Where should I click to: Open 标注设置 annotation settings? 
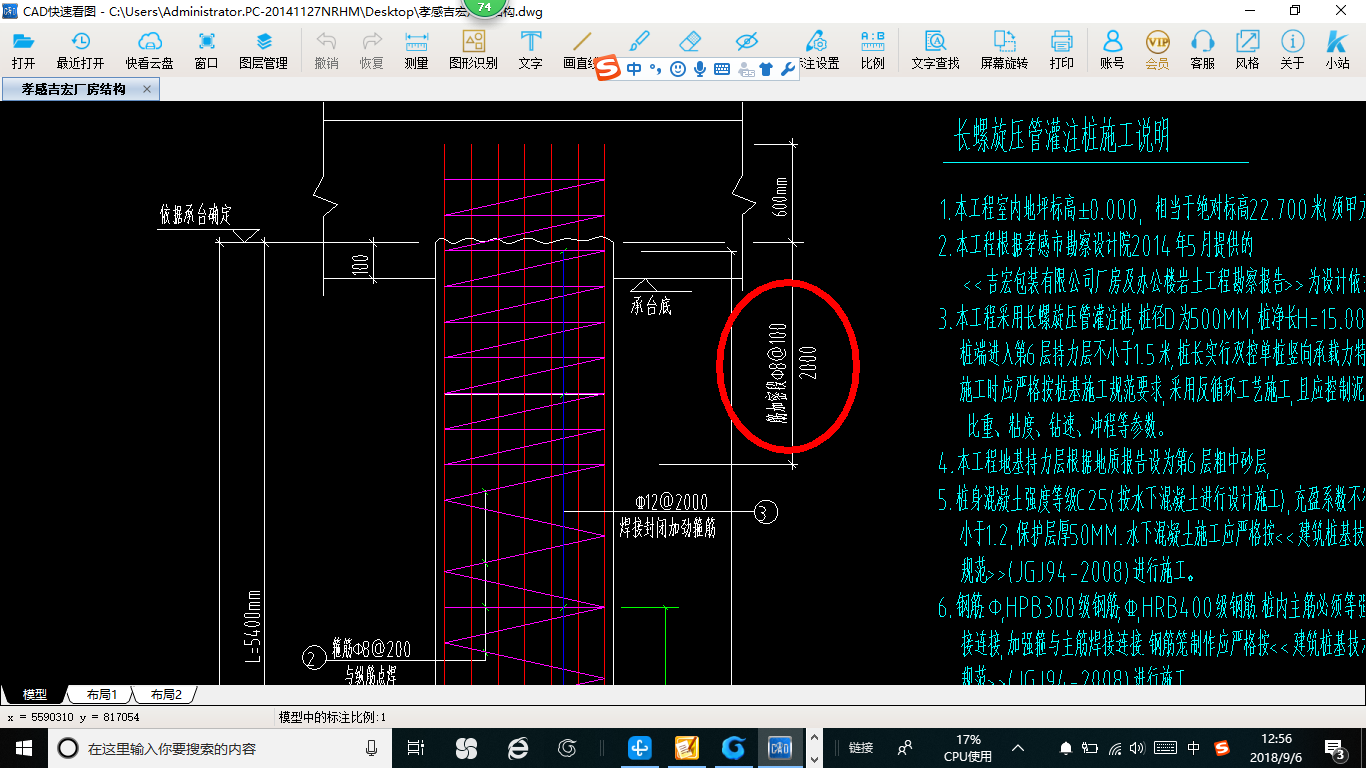pyautogui.click(x=817, y=49)
